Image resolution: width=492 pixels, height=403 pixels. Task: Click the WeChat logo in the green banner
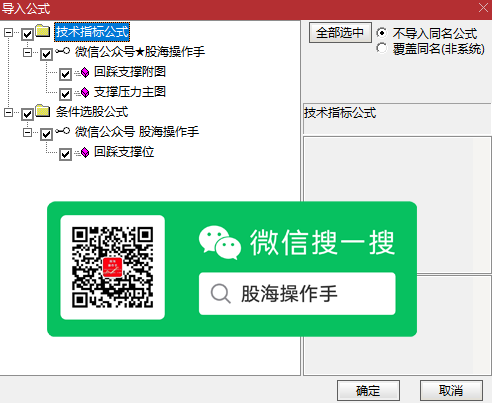(x=220, y=242)
